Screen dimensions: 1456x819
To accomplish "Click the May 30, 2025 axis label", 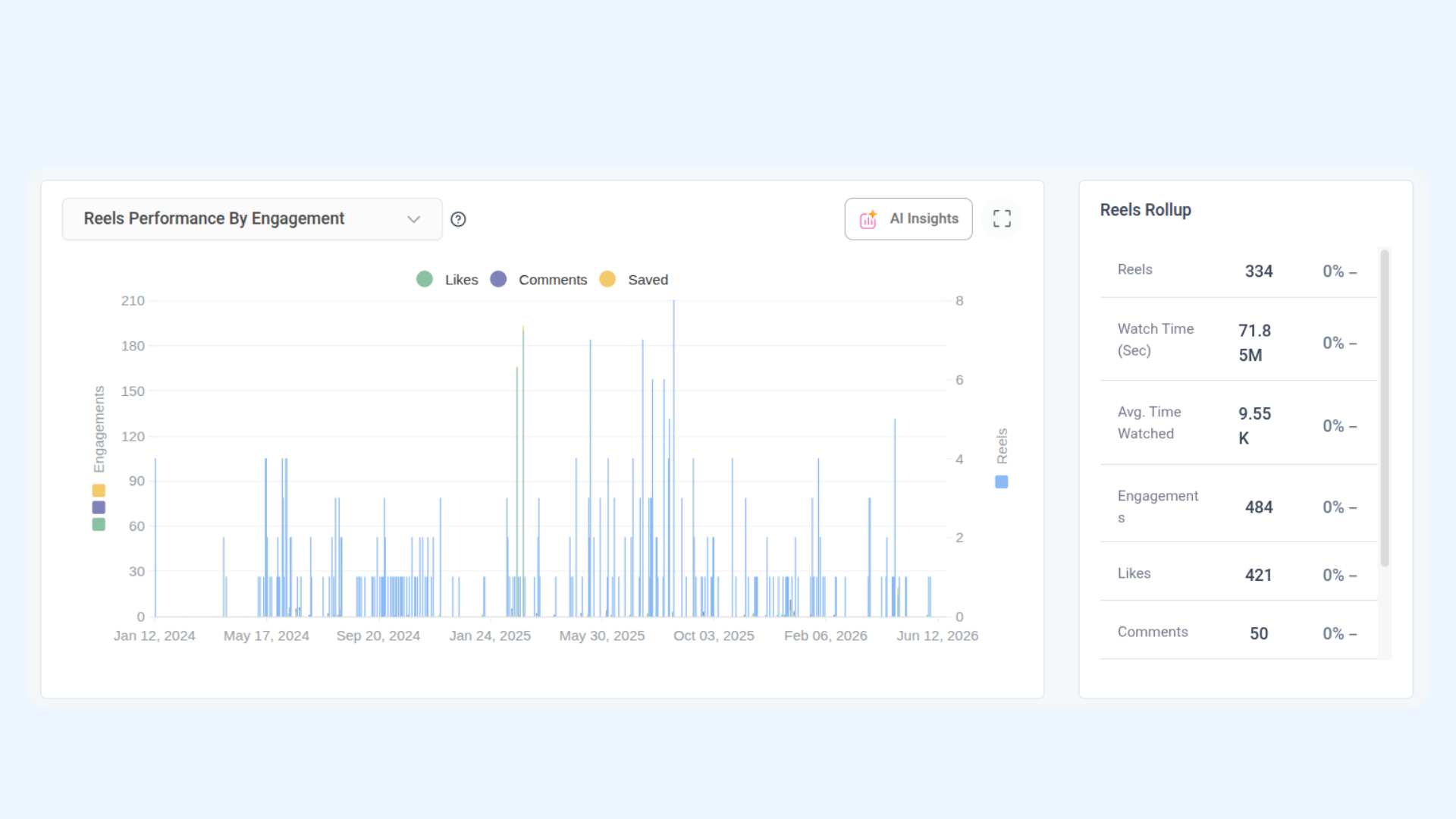I will coord(602,636).
